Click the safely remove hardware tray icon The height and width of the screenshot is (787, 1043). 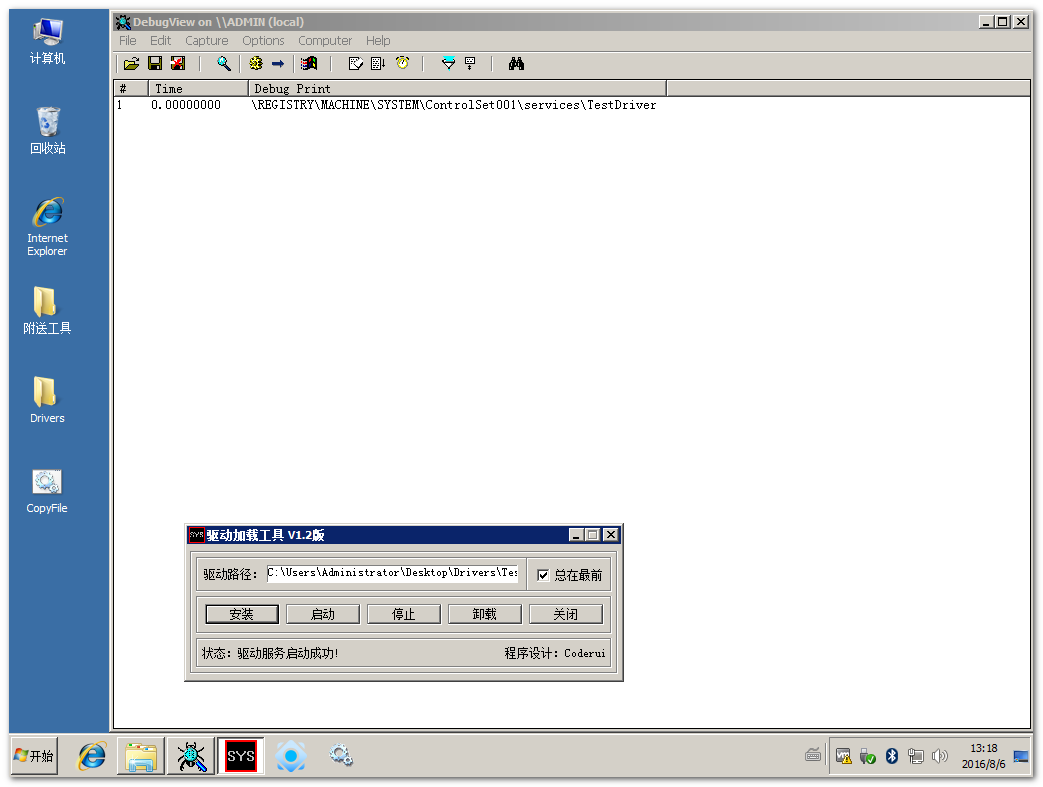coord(867,756)
